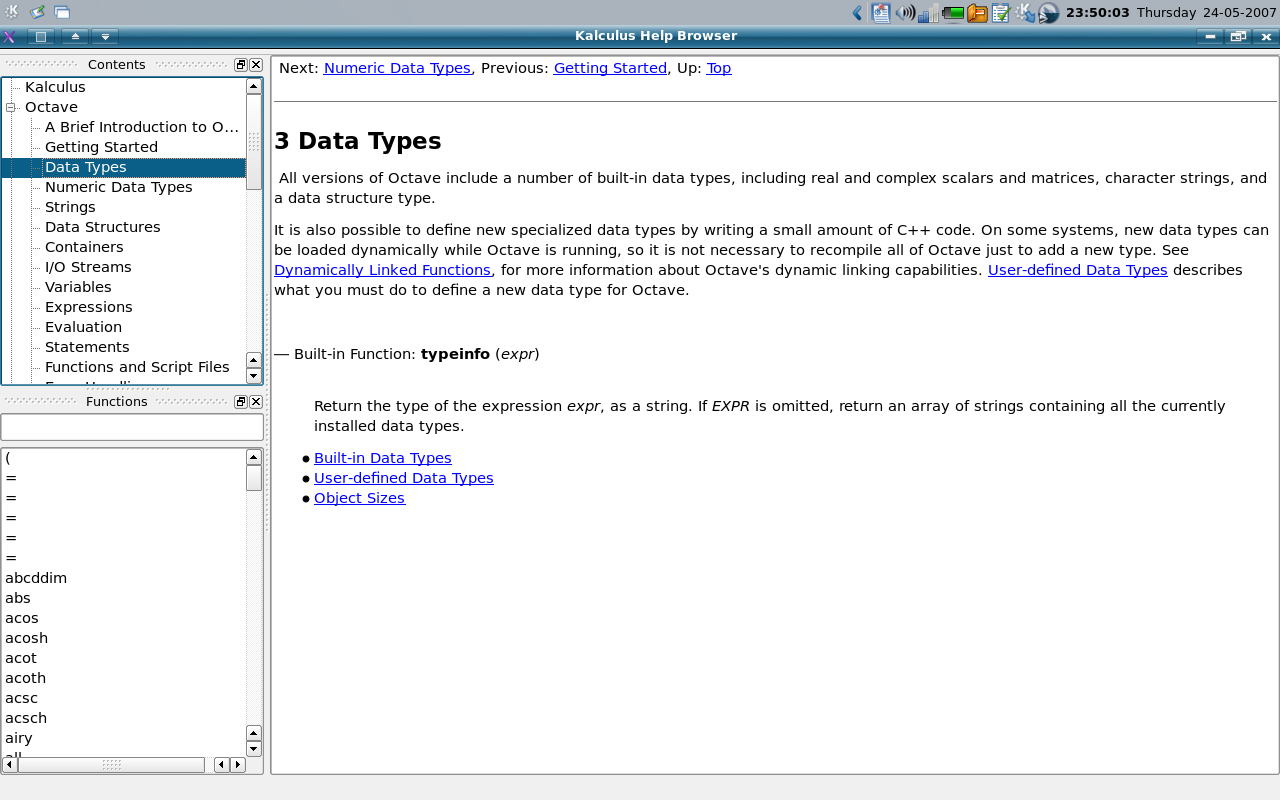
Task: Select abs in the functions list
Action: tap(18, 598)
